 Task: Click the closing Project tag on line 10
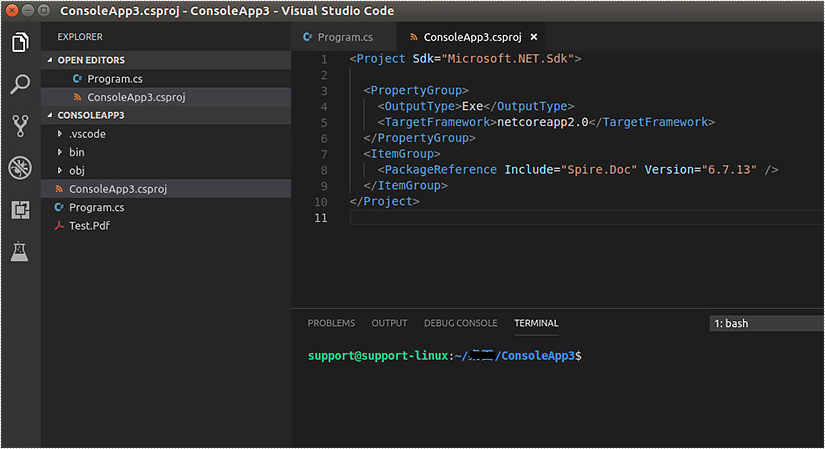tap(385, 201)
